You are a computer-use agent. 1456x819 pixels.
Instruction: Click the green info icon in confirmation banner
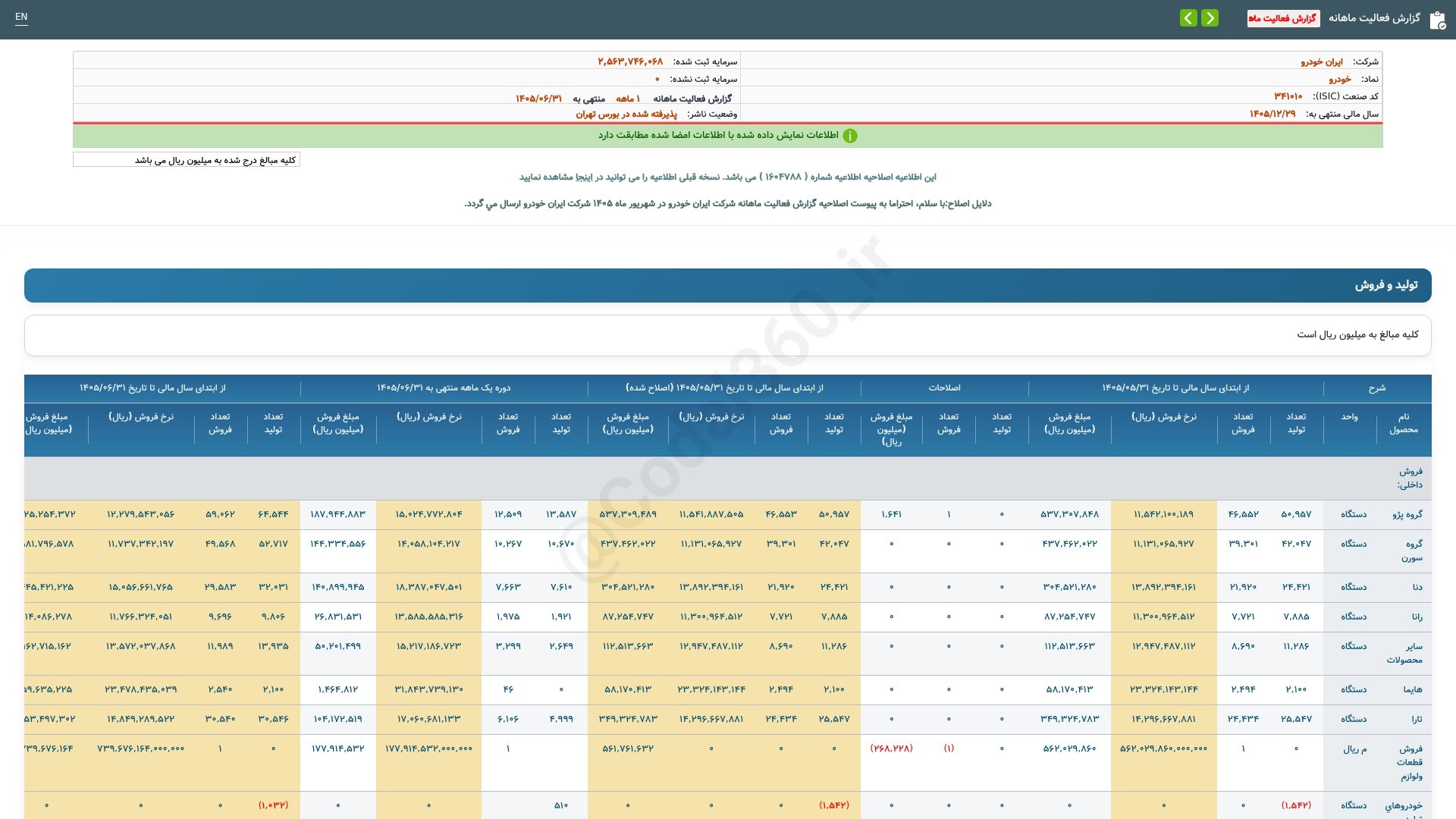[850, 136]
